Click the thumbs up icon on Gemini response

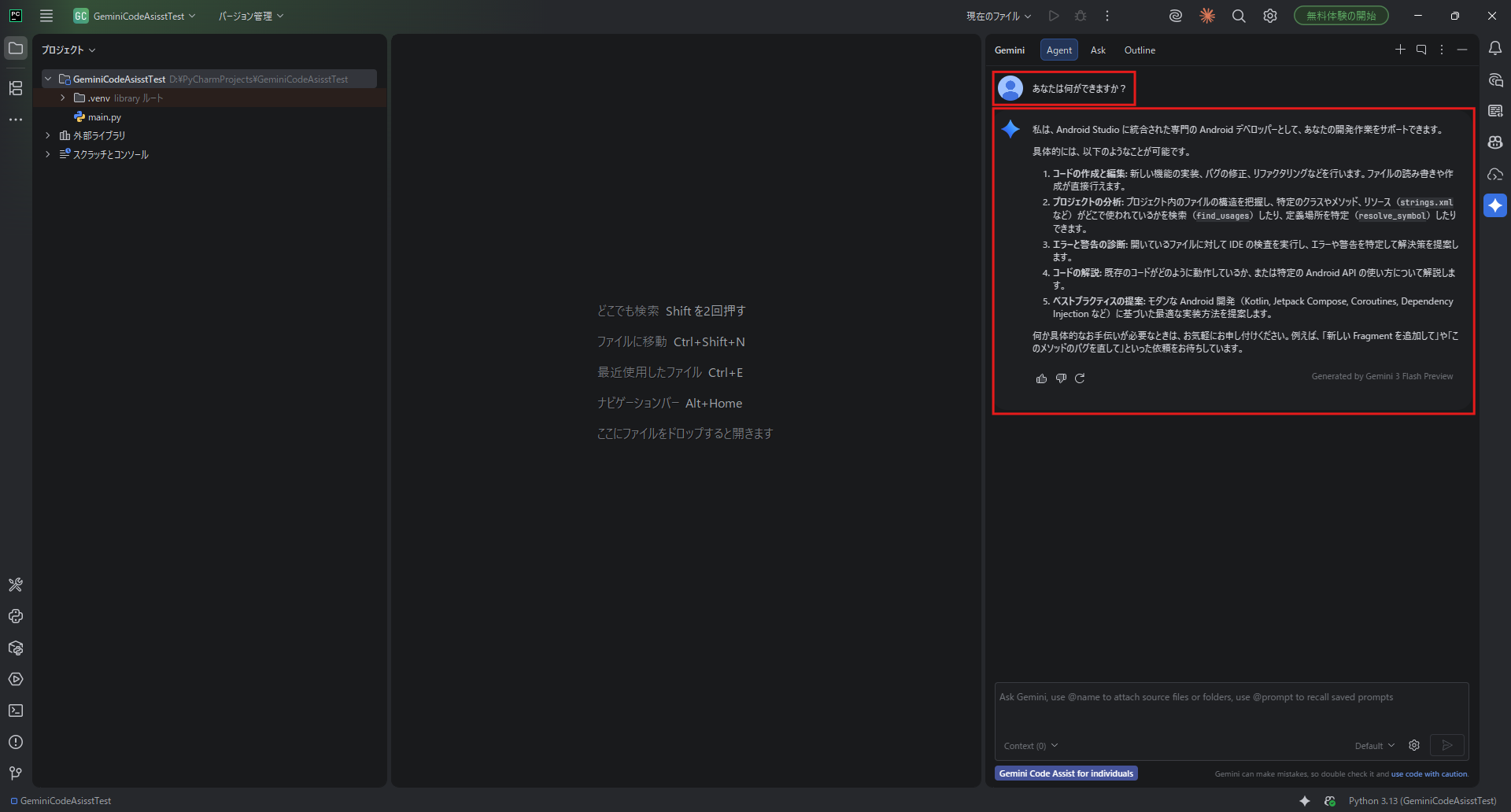point(1041,378)
